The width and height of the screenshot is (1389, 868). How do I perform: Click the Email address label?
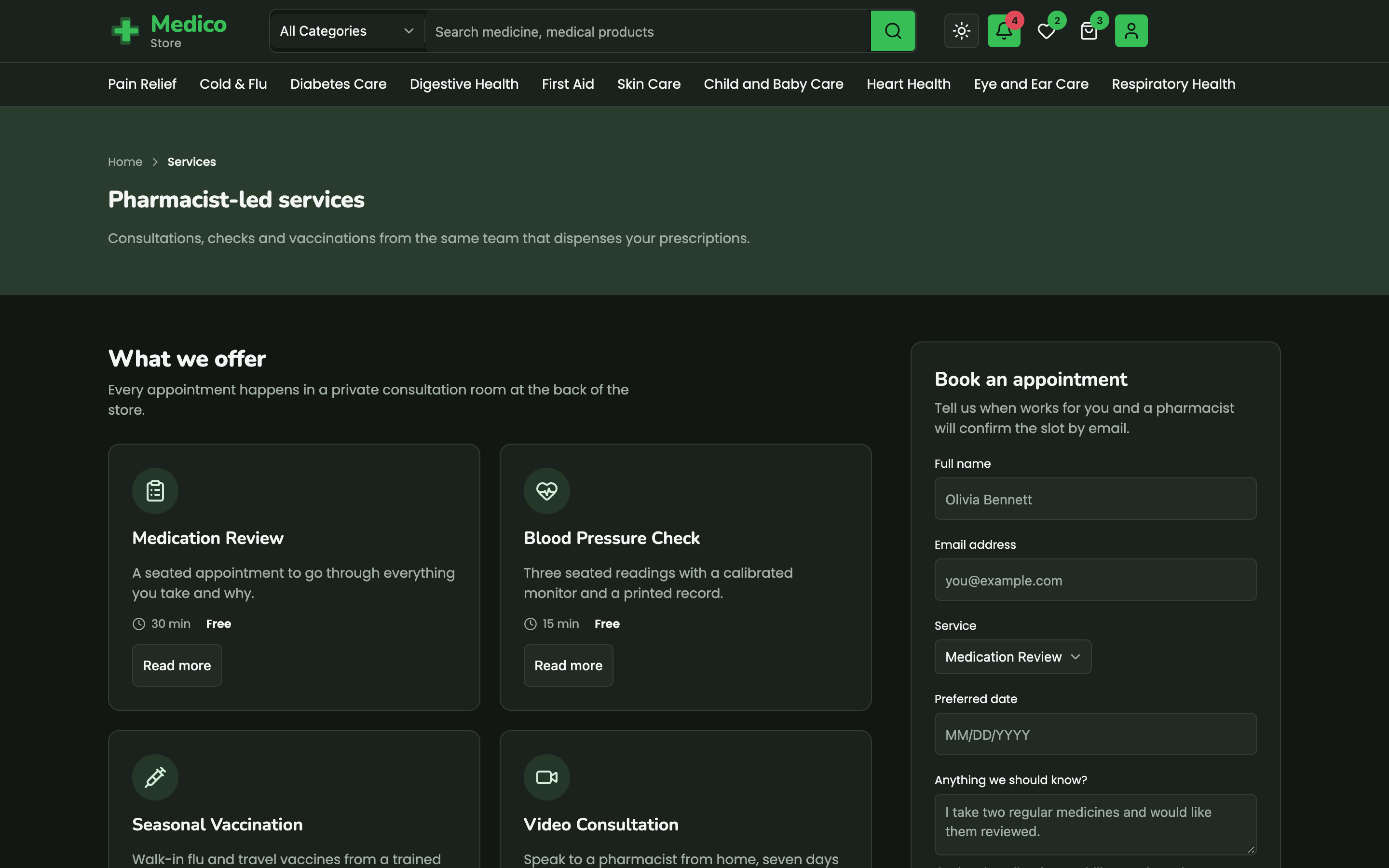click(x=975, y=545)
